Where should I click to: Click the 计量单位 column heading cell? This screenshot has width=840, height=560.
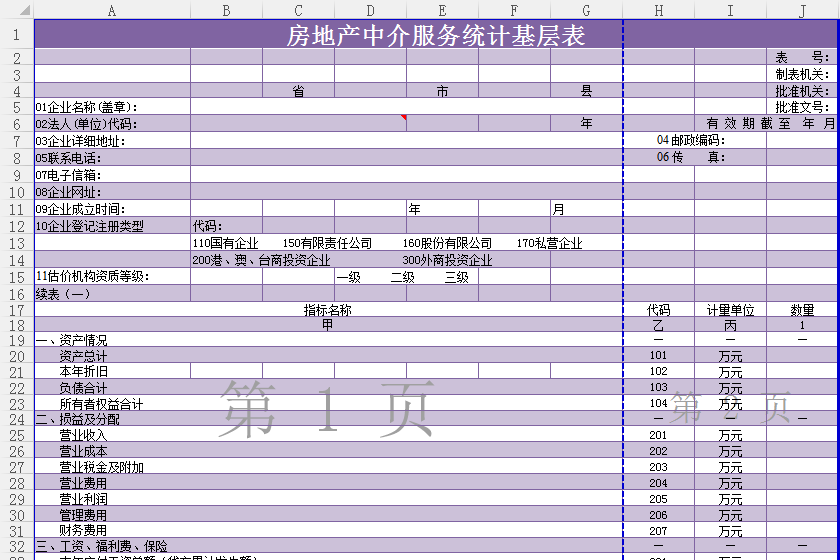(730, 310)
